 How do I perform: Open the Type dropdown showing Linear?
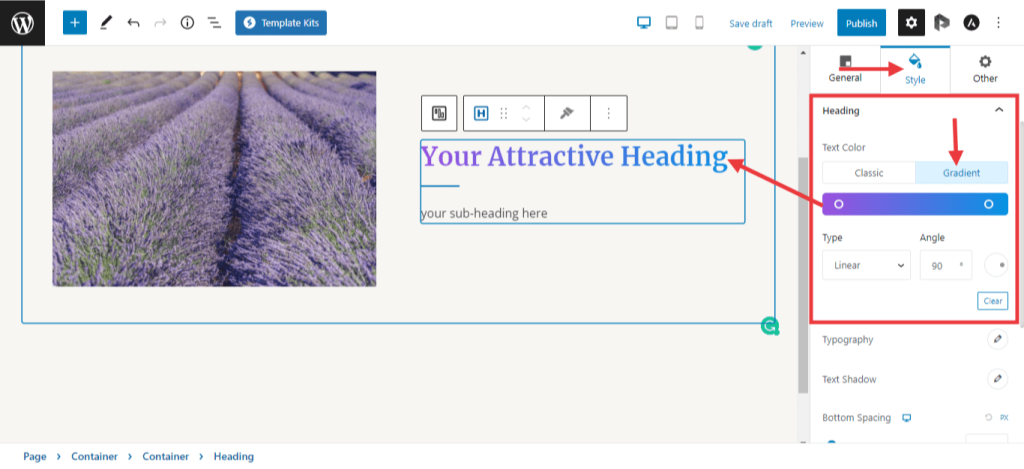tap(866, 266)
